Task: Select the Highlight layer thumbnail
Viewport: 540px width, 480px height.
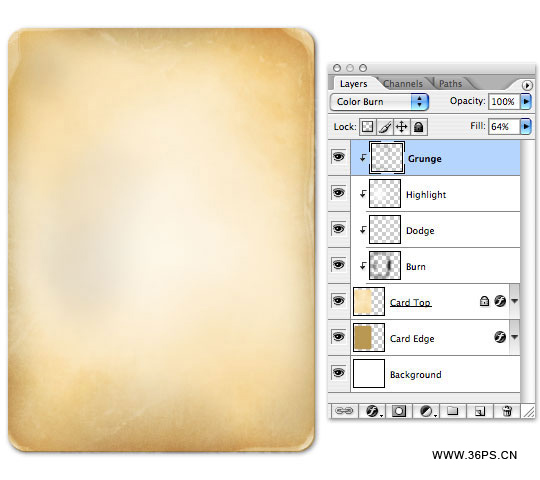Action: point(385,194)
